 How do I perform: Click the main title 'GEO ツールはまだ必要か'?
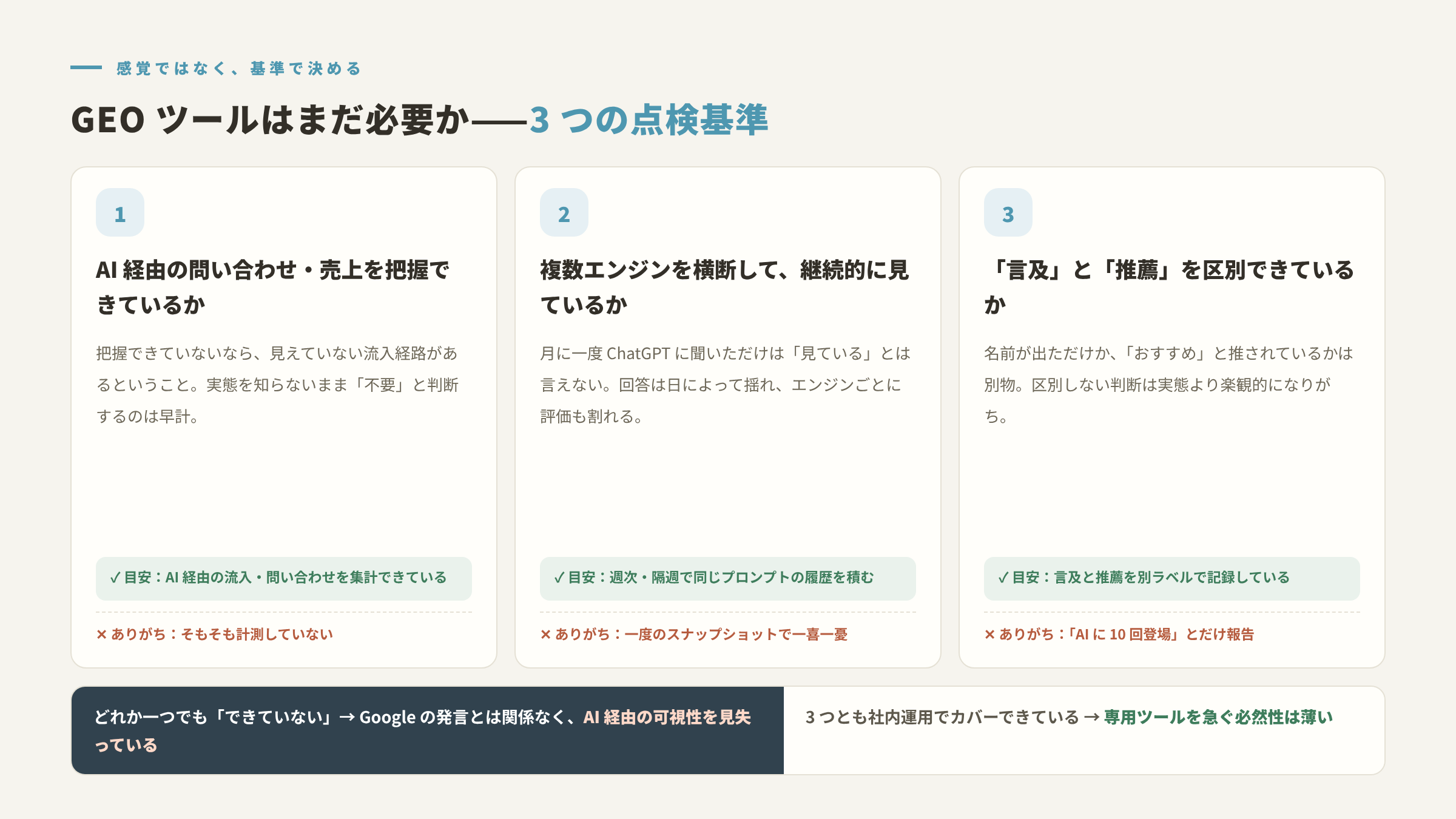271,120
